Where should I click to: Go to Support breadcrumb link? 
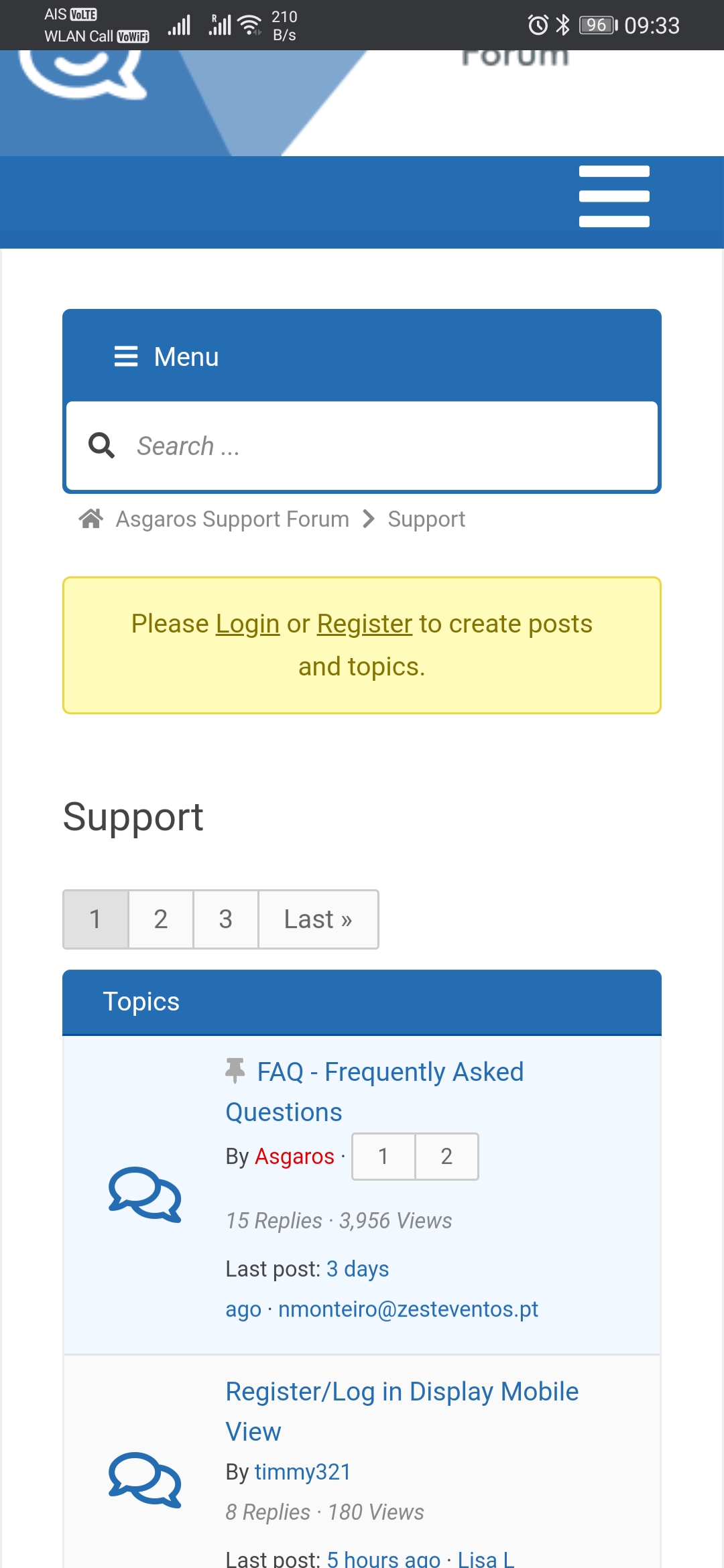[x=426, y=519]
